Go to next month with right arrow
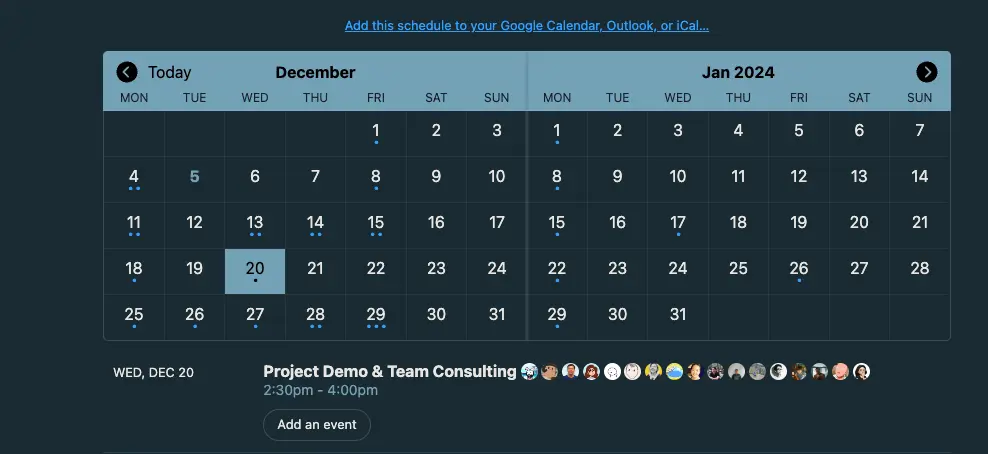The image size is (988, 454). [x=926, y=72]
